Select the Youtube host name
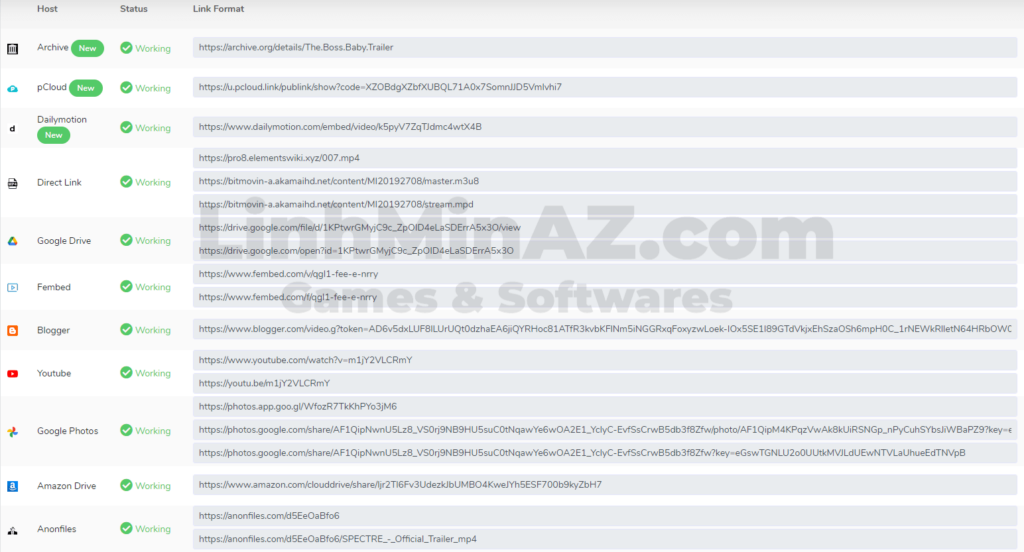The image size is (1024, 552). click(x=54, y=374)
